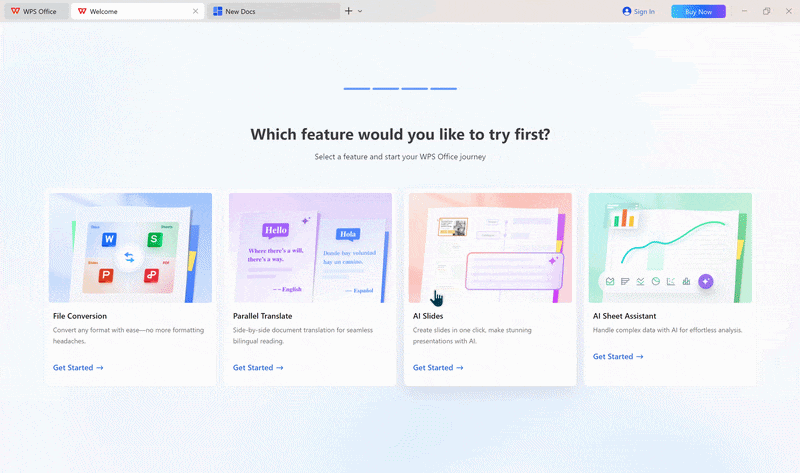Screen dimensions: 800x473
Task: Click the Sign In user avatar icon
Action: [x=627, y=11]
